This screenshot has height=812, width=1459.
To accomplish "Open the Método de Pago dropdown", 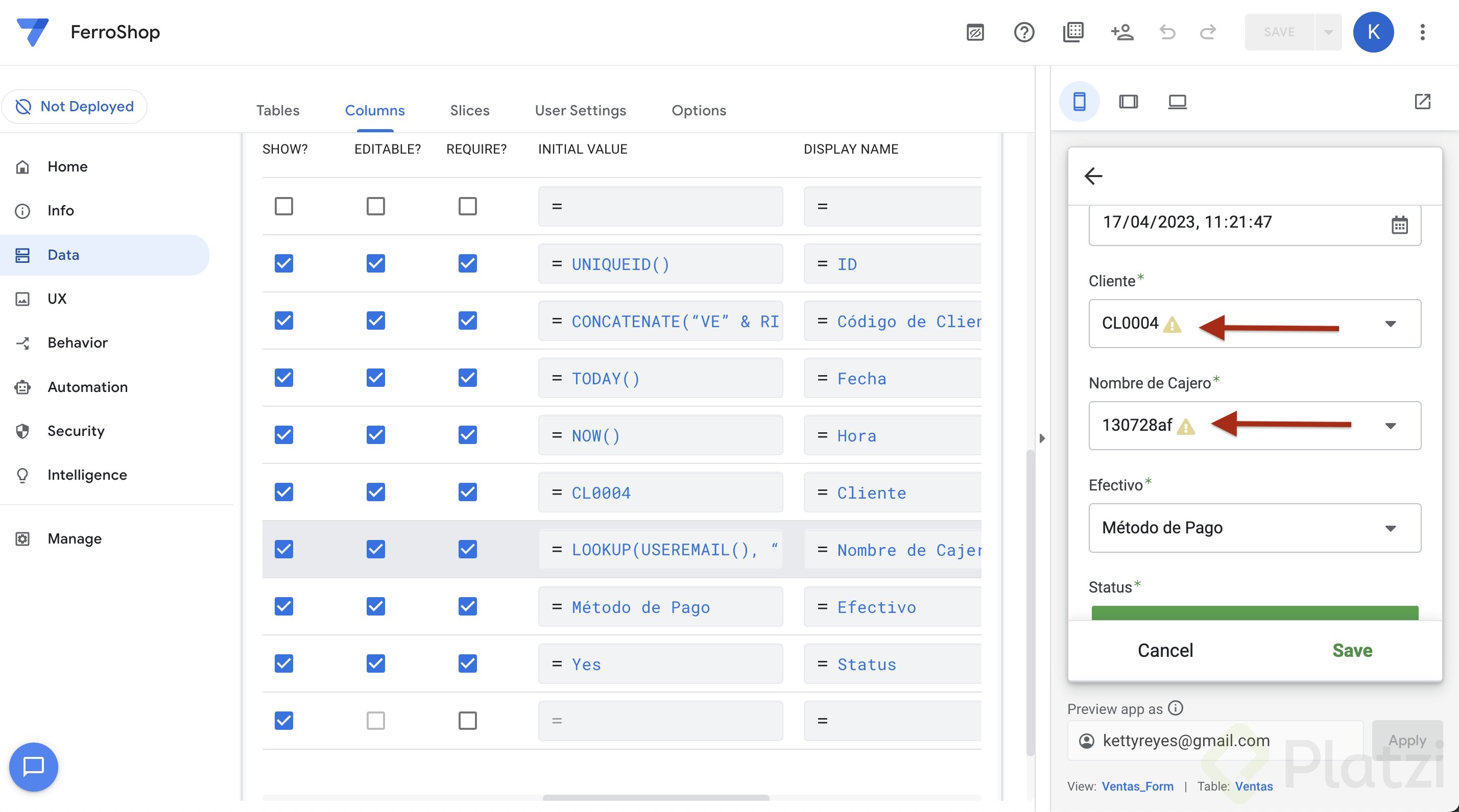I will click(x=1390, y=528).
